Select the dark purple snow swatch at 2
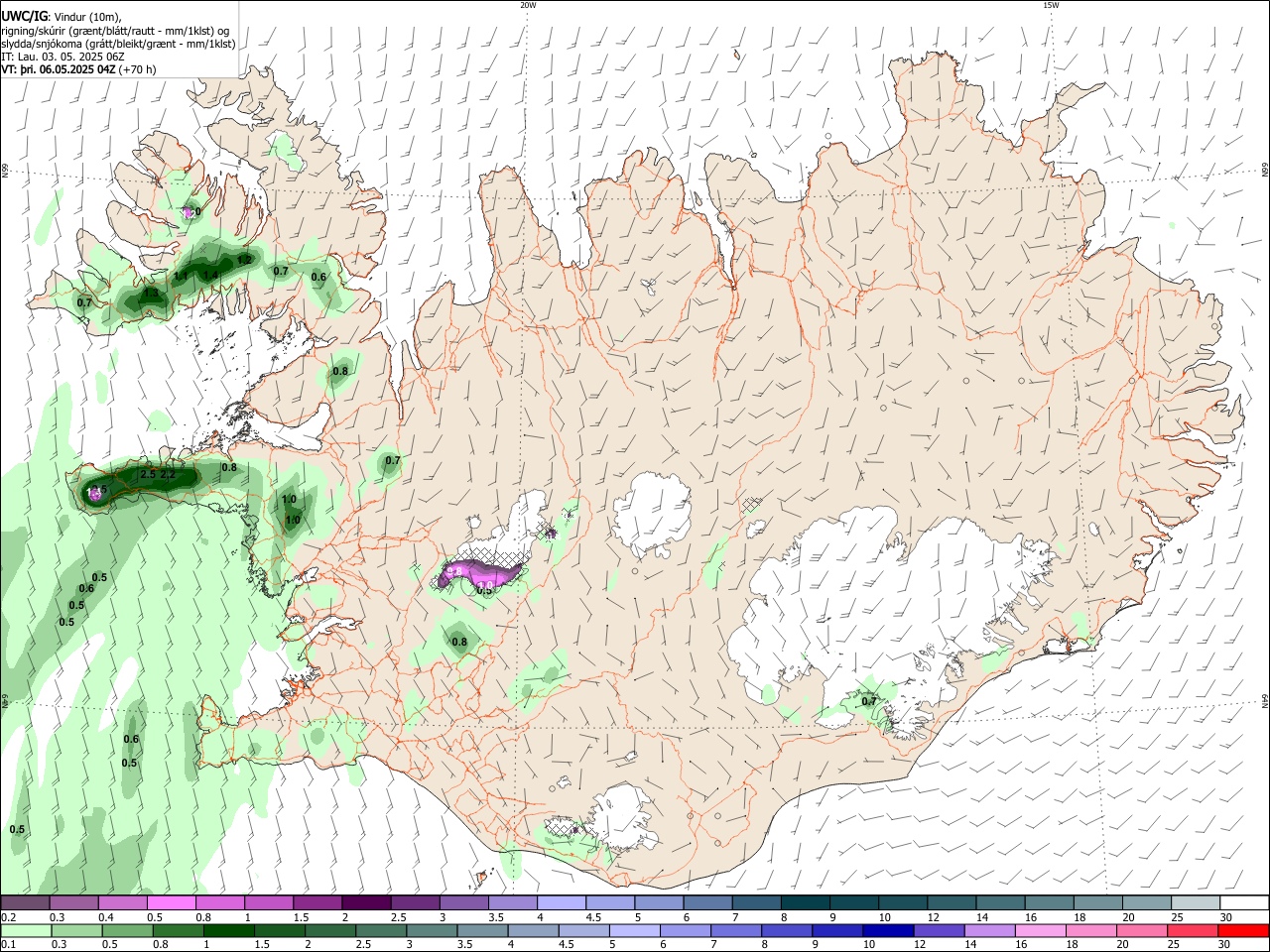Viewport: 1270px width, 952px height. click(x=366, y=902)
